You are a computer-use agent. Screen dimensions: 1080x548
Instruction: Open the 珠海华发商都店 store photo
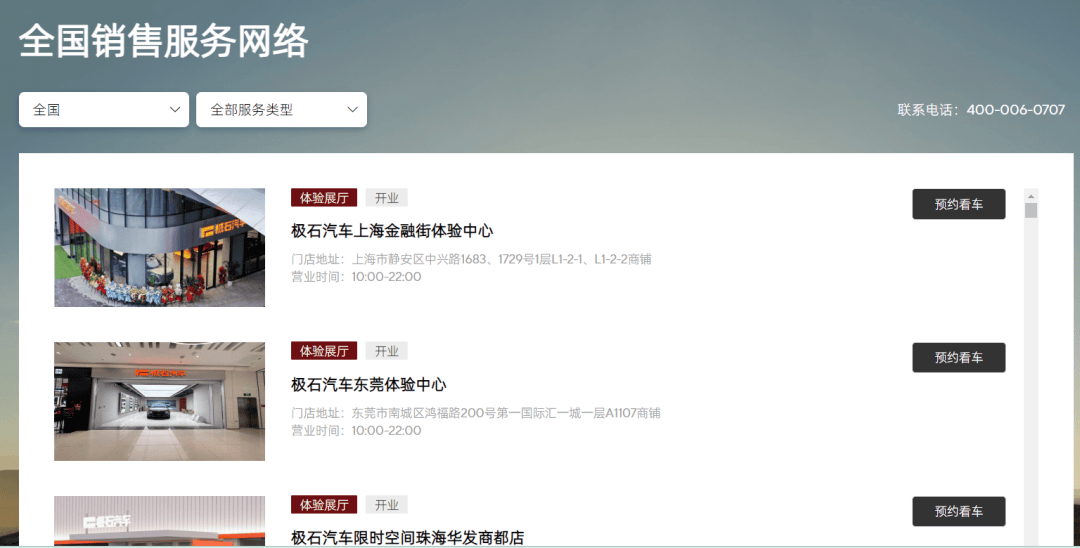(x=160, y=521)
